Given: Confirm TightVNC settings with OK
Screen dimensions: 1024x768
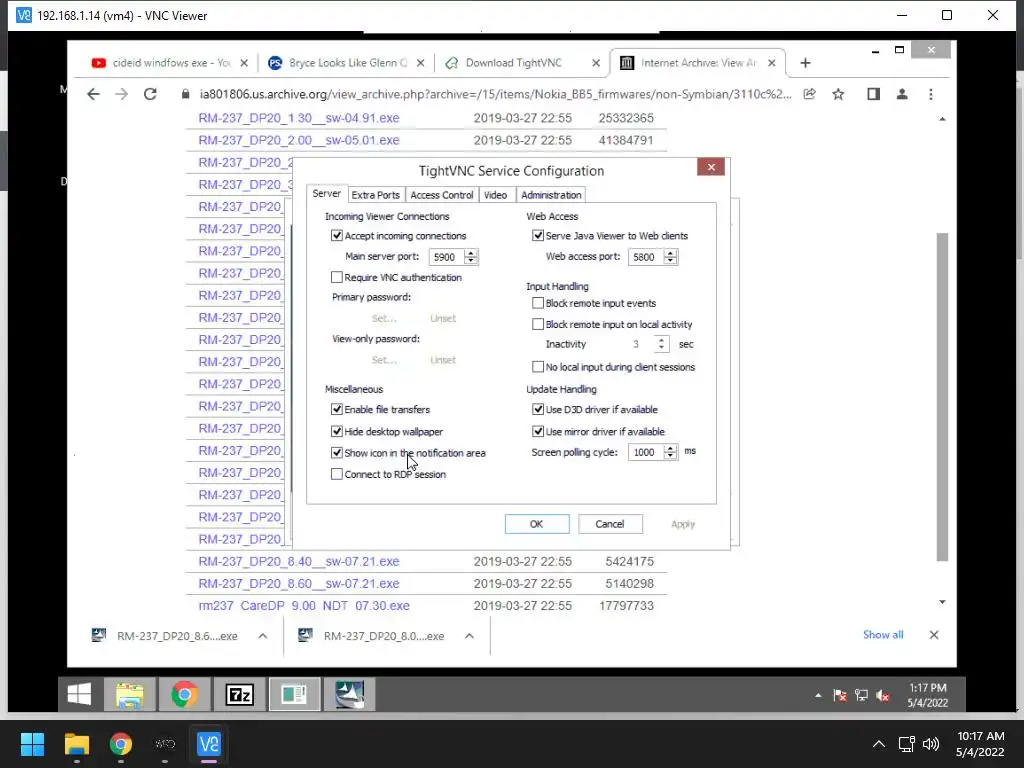Looking at the screenshot, I should coord(537,524).
